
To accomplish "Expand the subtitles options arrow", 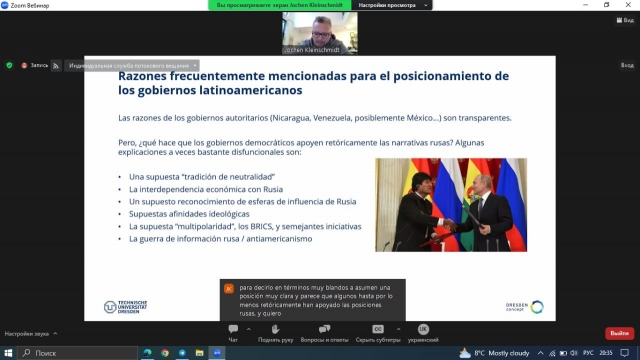I will point(398,329).
